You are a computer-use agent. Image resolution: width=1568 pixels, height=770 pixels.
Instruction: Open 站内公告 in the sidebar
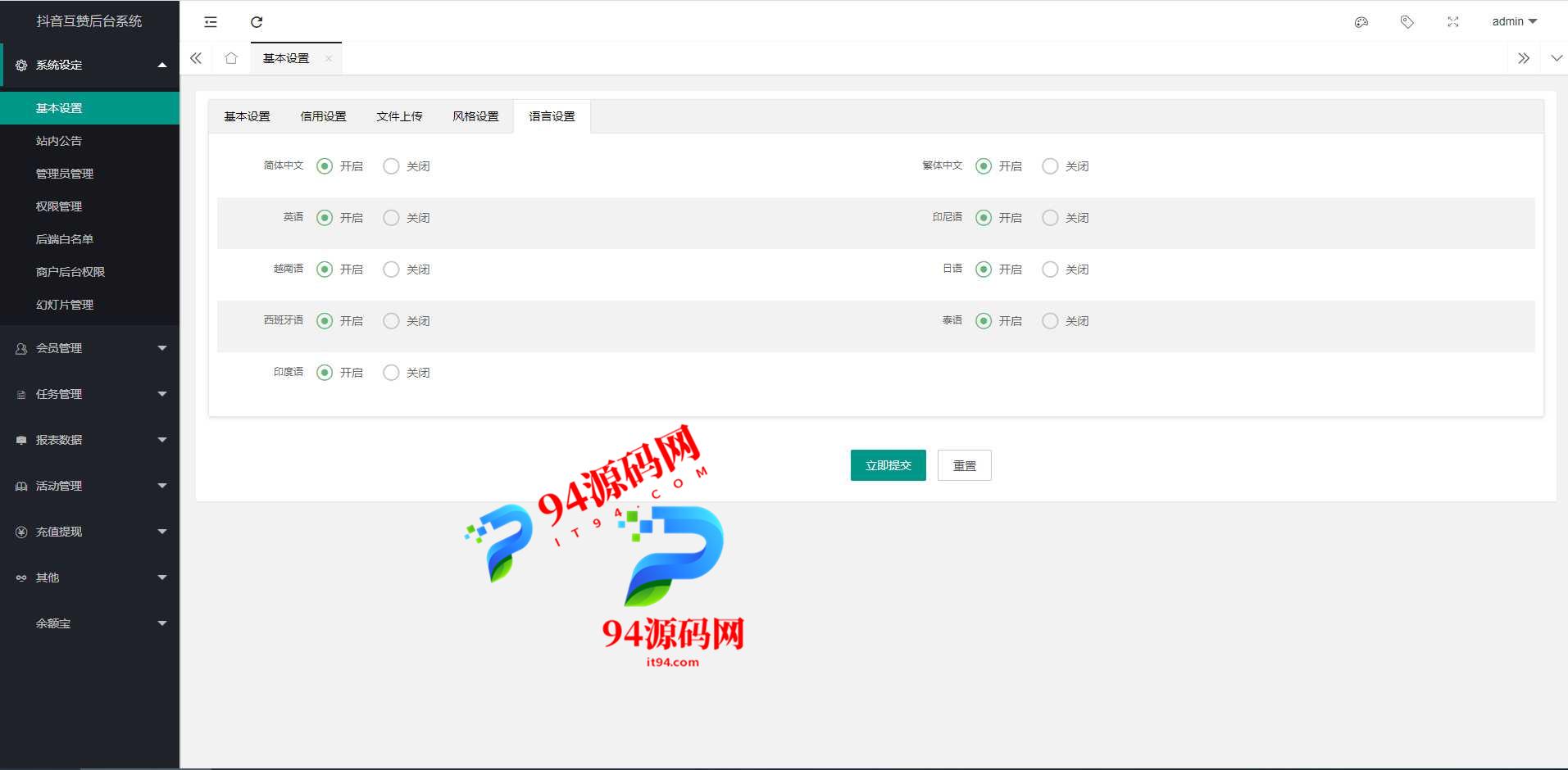[89, 141]
